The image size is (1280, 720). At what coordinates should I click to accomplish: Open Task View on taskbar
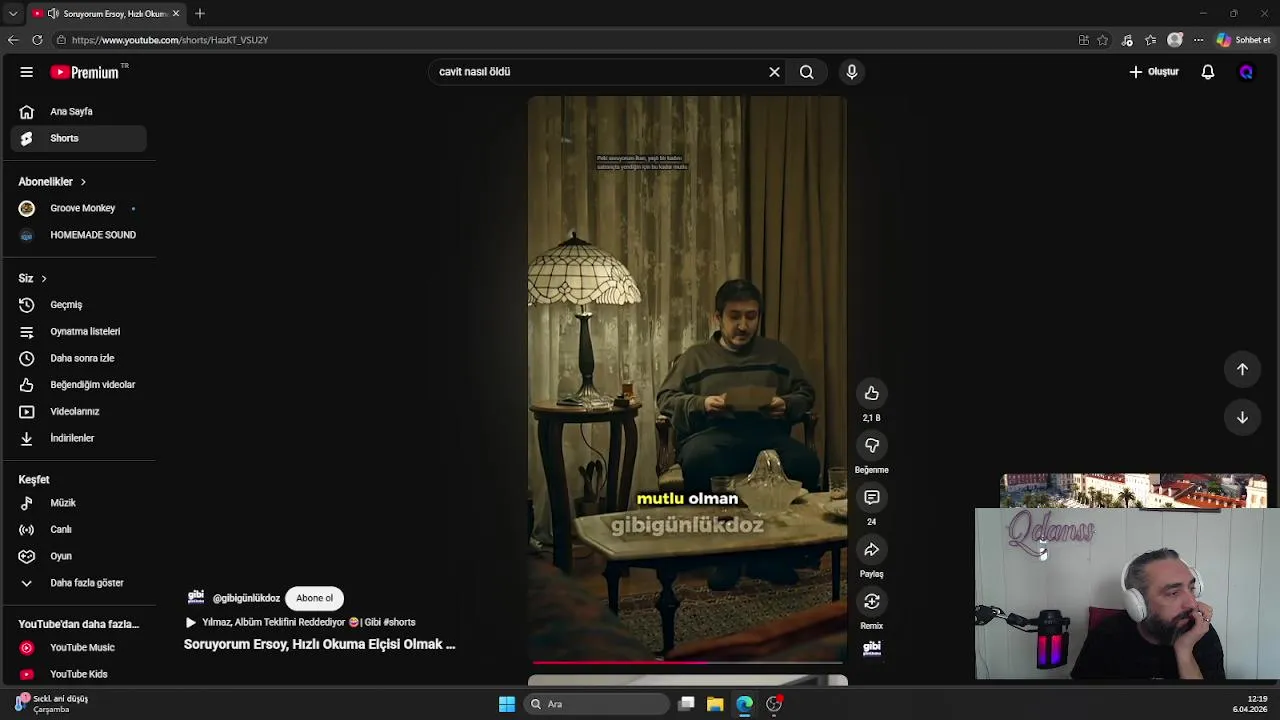coord(686,704)
